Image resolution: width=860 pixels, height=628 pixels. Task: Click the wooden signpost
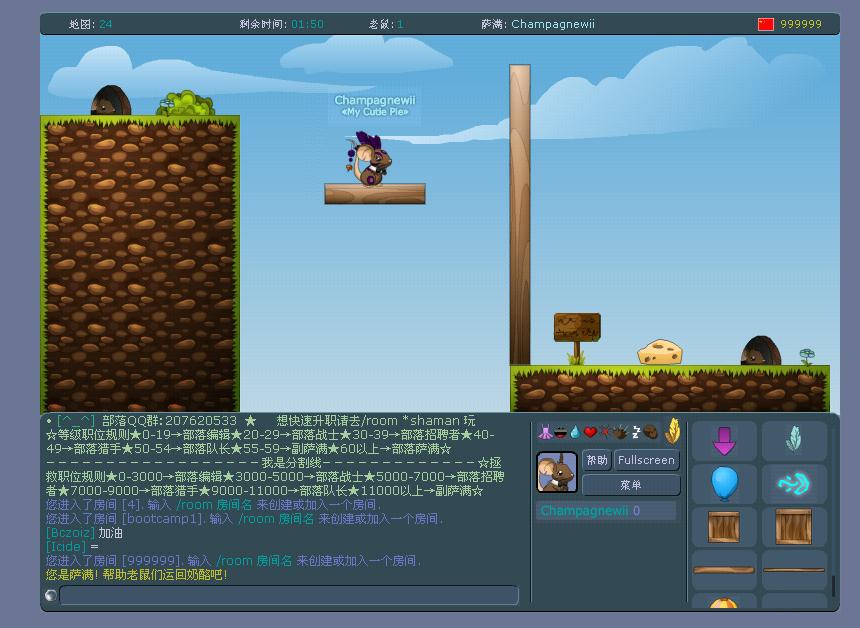tap(577, 337)
